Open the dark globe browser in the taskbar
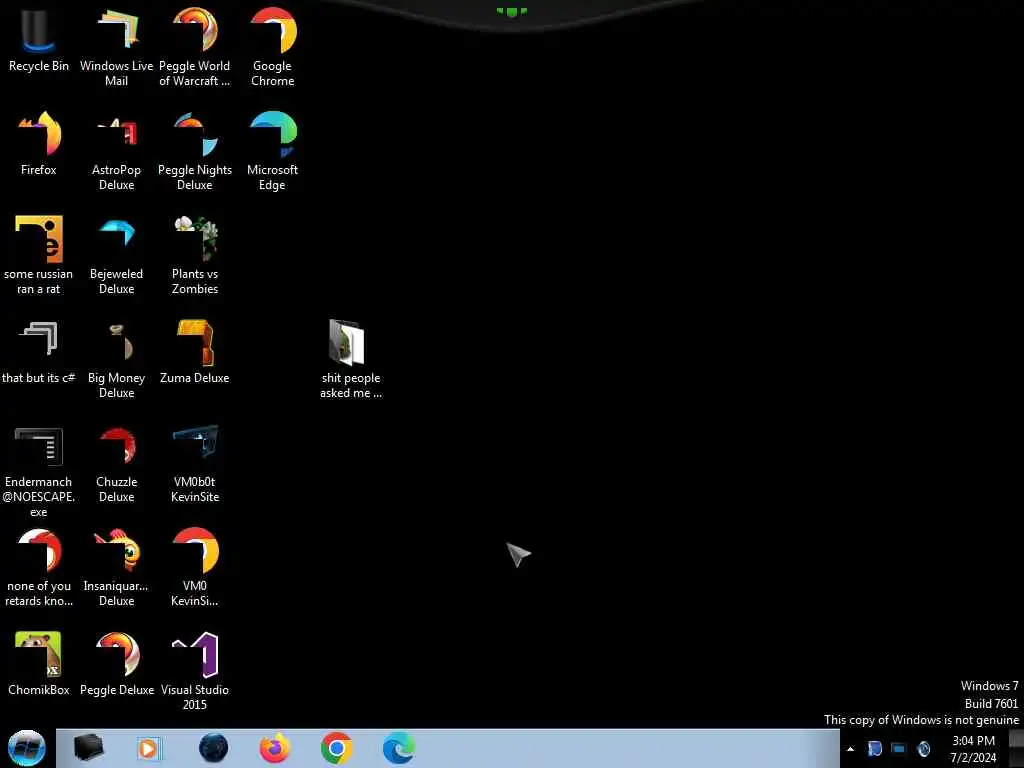 pos(214,748)
